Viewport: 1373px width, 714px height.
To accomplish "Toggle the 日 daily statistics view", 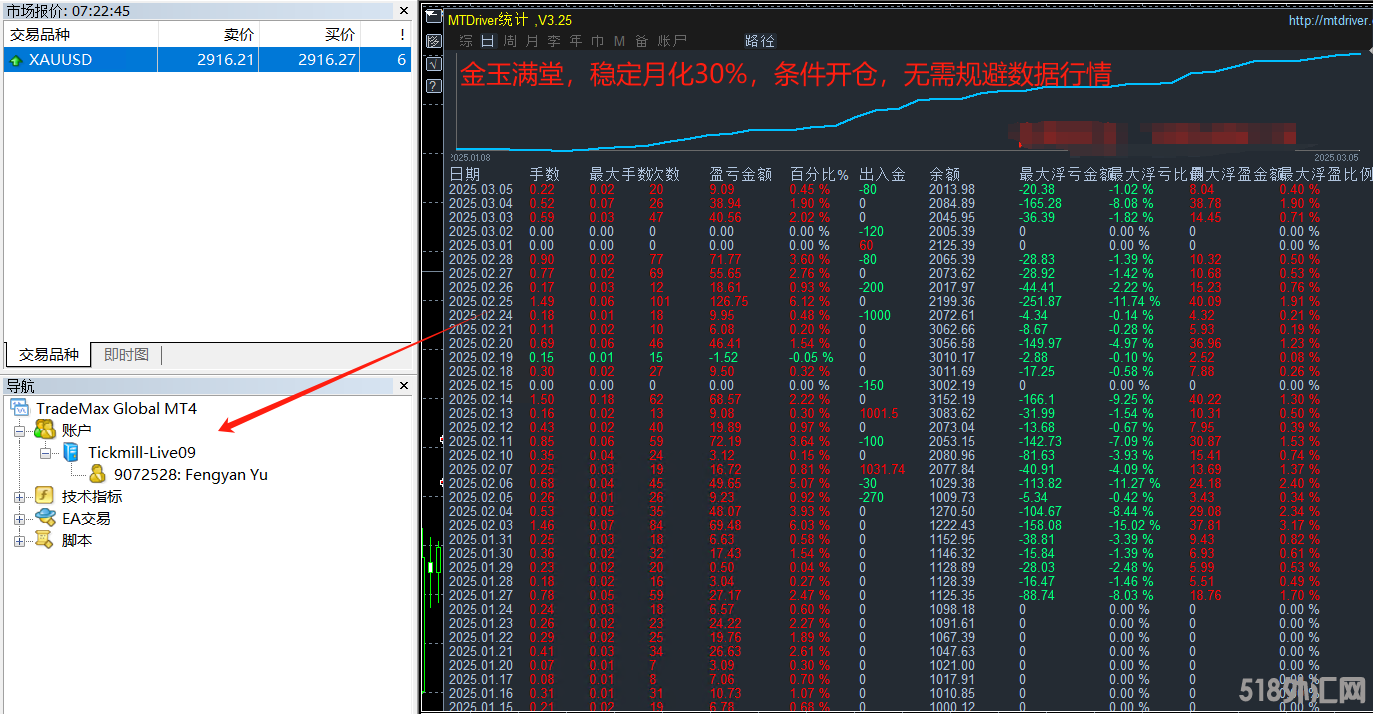I will click(x=487, y=41).
